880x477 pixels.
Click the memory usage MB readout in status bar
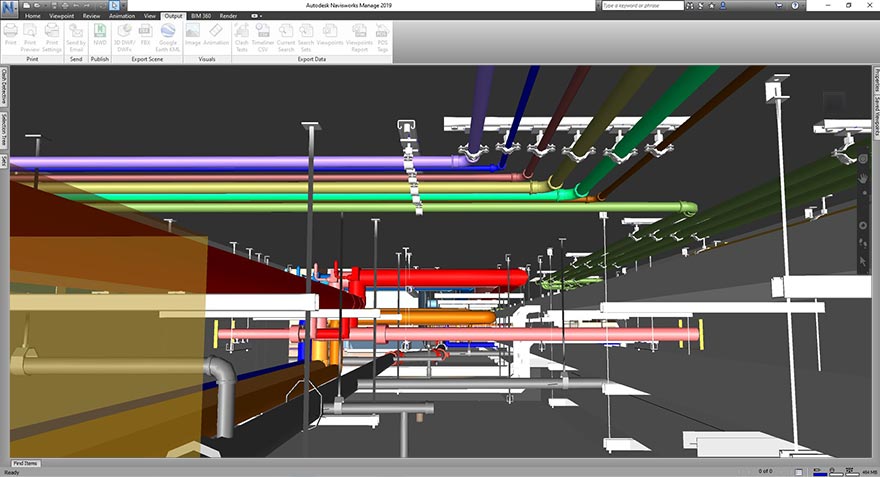(869, 472)
